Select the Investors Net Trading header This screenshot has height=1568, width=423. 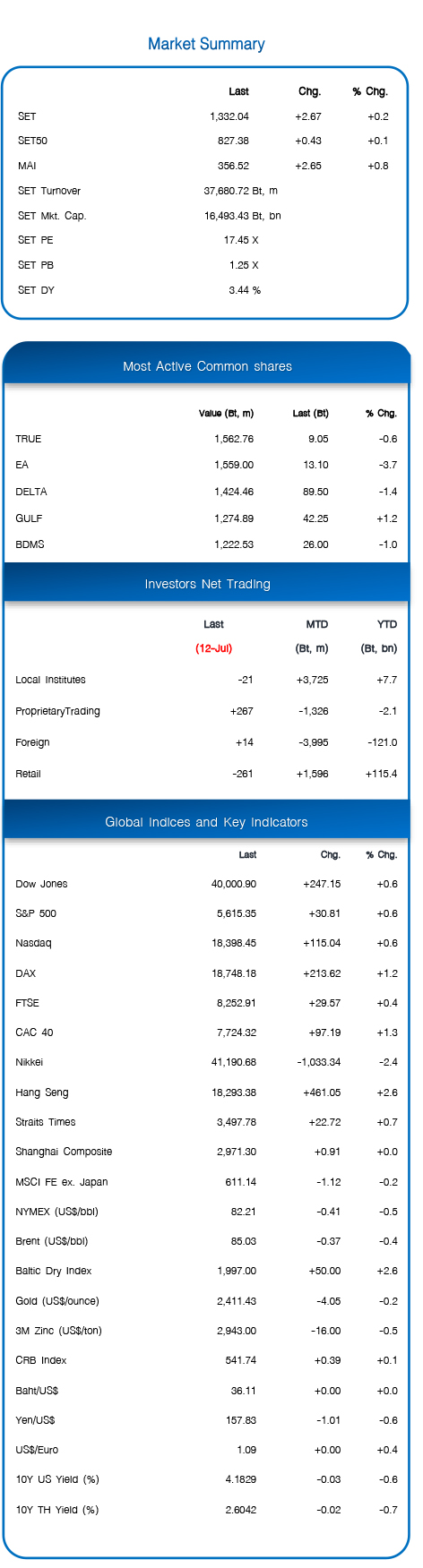point(207,584)
